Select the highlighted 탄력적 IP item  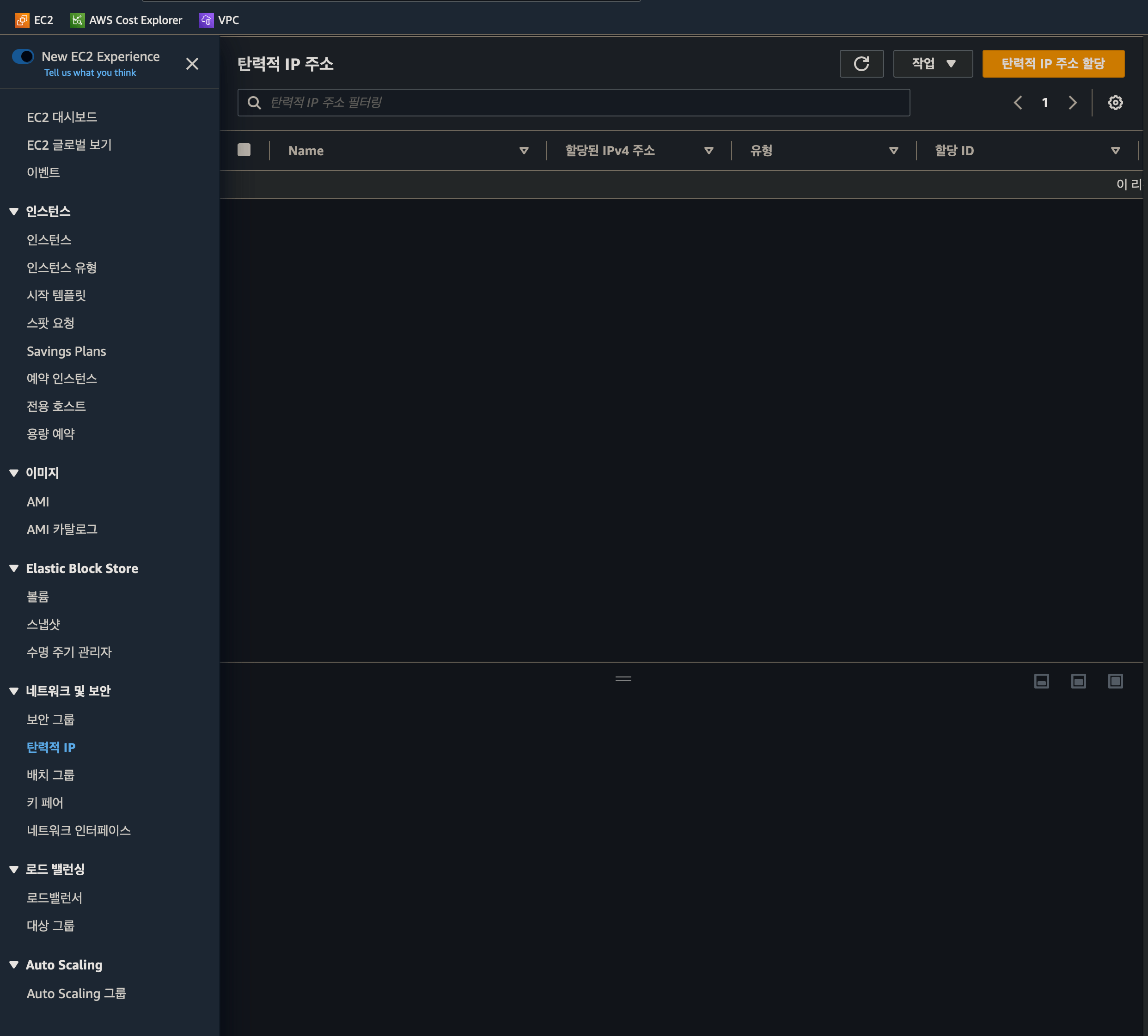51,747
